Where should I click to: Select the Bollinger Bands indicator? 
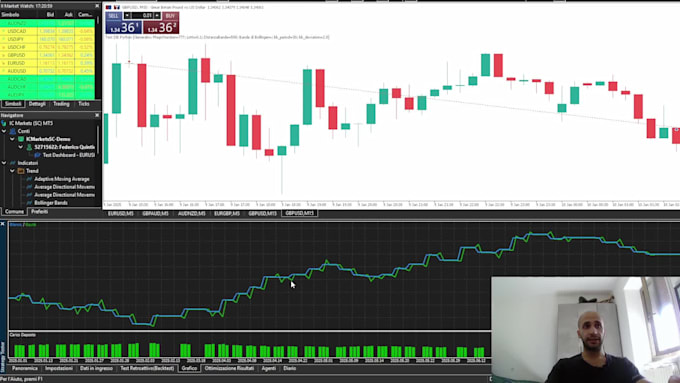[51, 203]
